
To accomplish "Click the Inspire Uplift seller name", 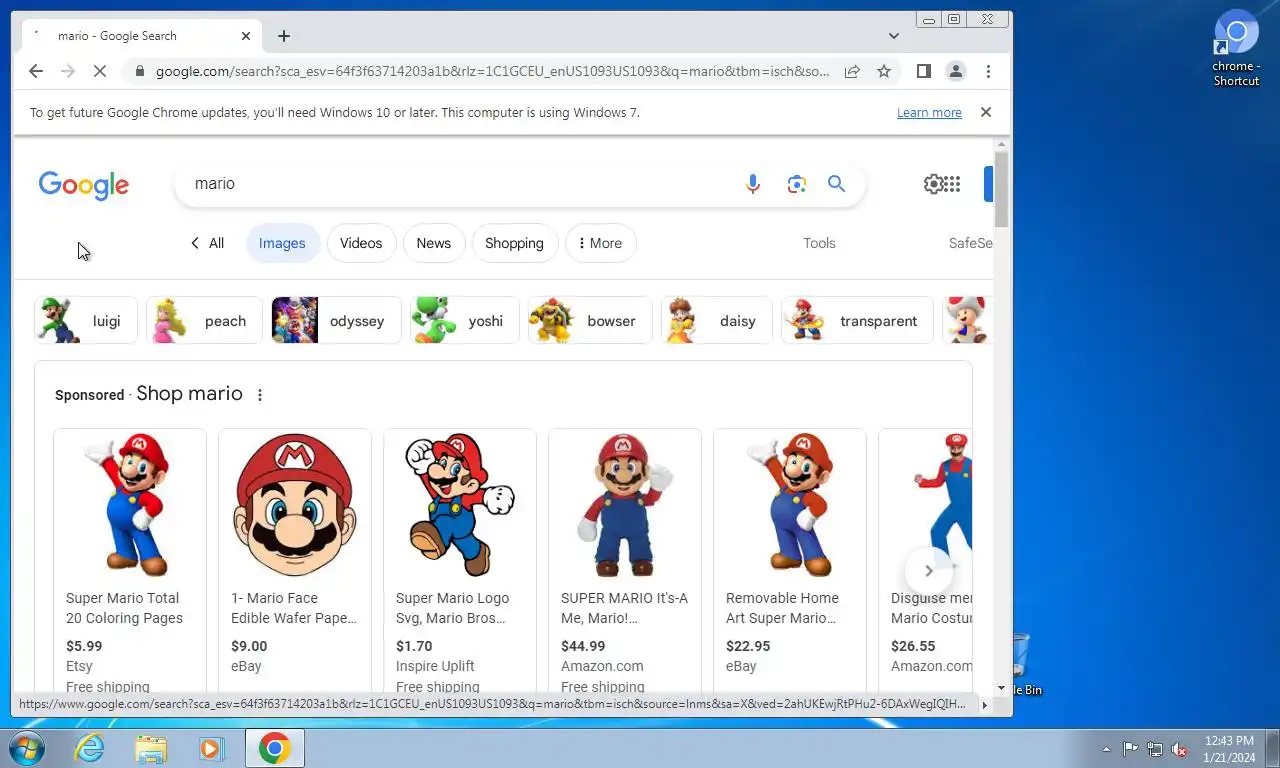I will coord(435,666).
